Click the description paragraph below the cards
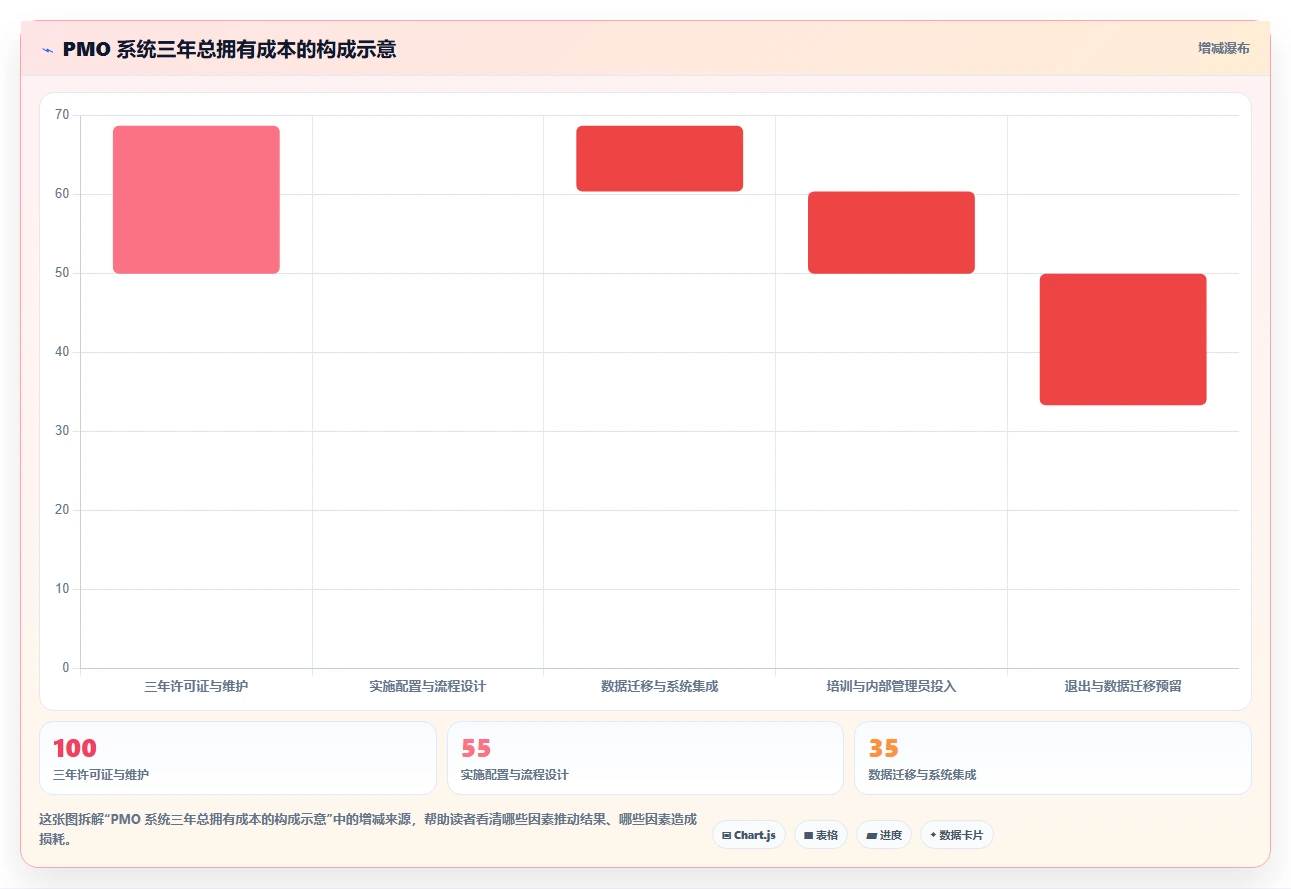 (x=368, y=829)
